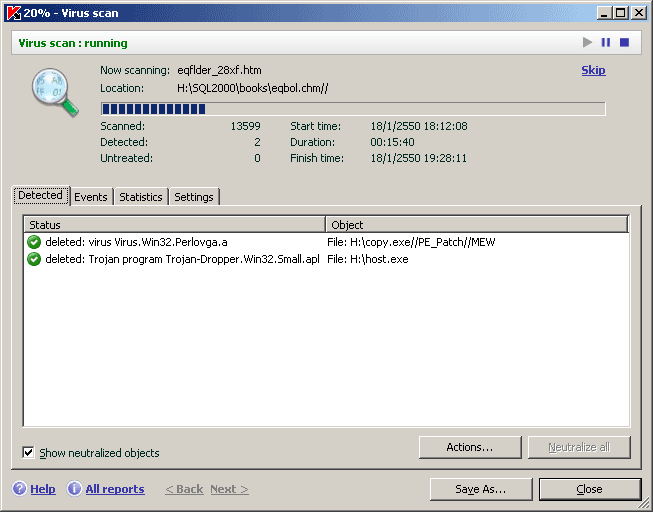Click the scan progress bar

coord(353,109)
